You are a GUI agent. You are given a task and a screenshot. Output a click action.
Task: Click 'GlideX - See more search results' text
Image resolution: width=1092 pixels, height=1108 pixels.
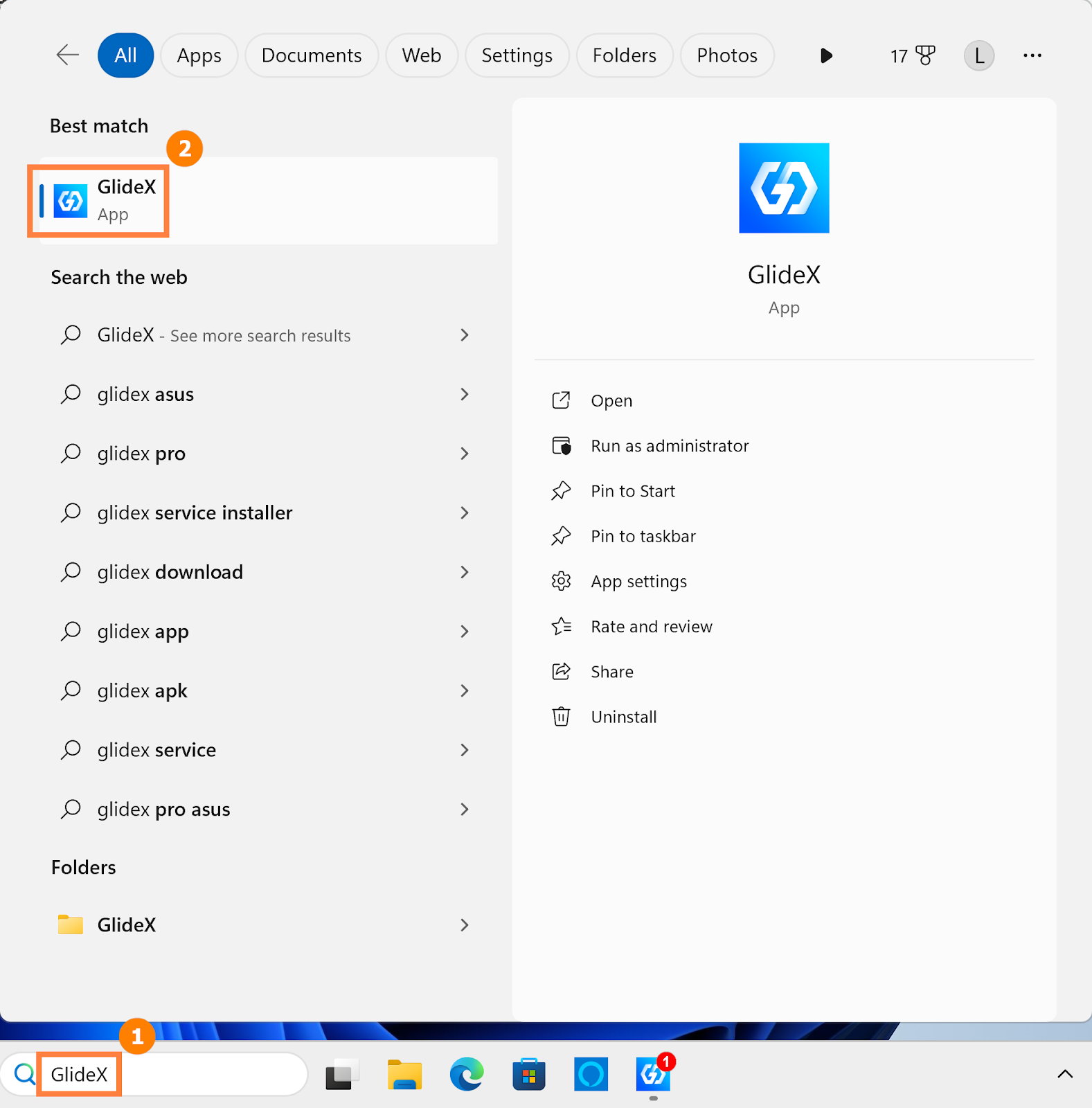(x=224, y=335)
